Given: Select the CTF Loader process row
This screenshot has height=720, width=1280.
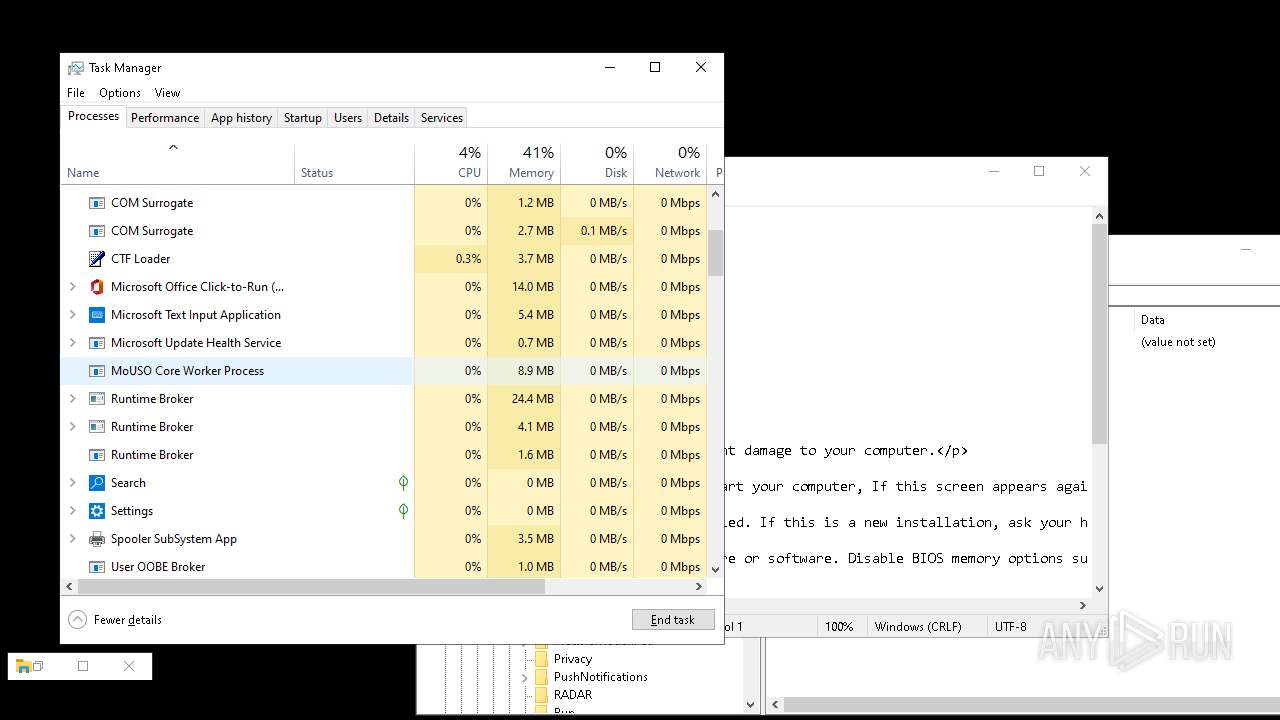Looking at the screenshot, I should point(384,259).
